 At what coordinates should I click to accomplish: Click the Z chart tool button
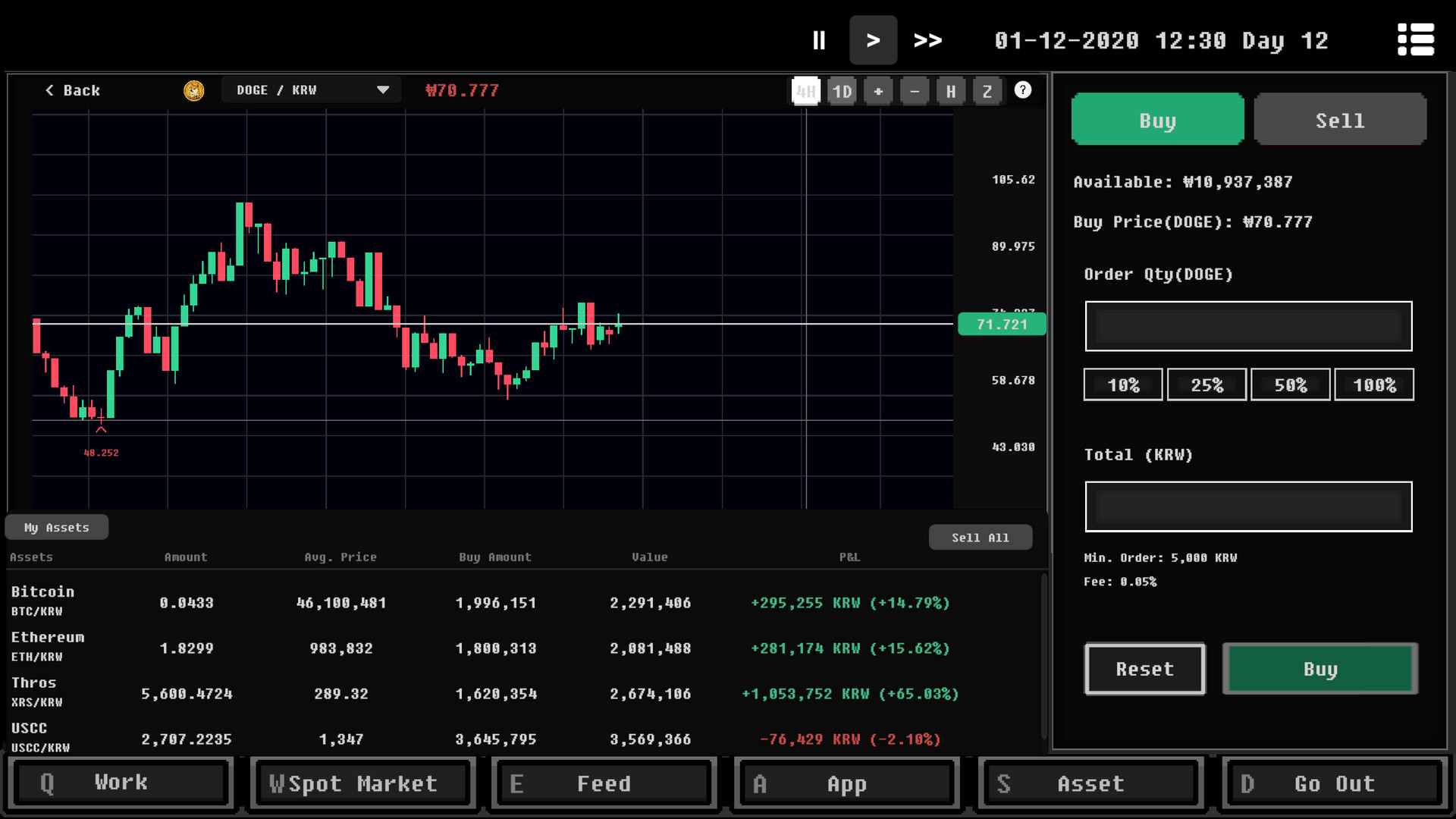[987, 92]
